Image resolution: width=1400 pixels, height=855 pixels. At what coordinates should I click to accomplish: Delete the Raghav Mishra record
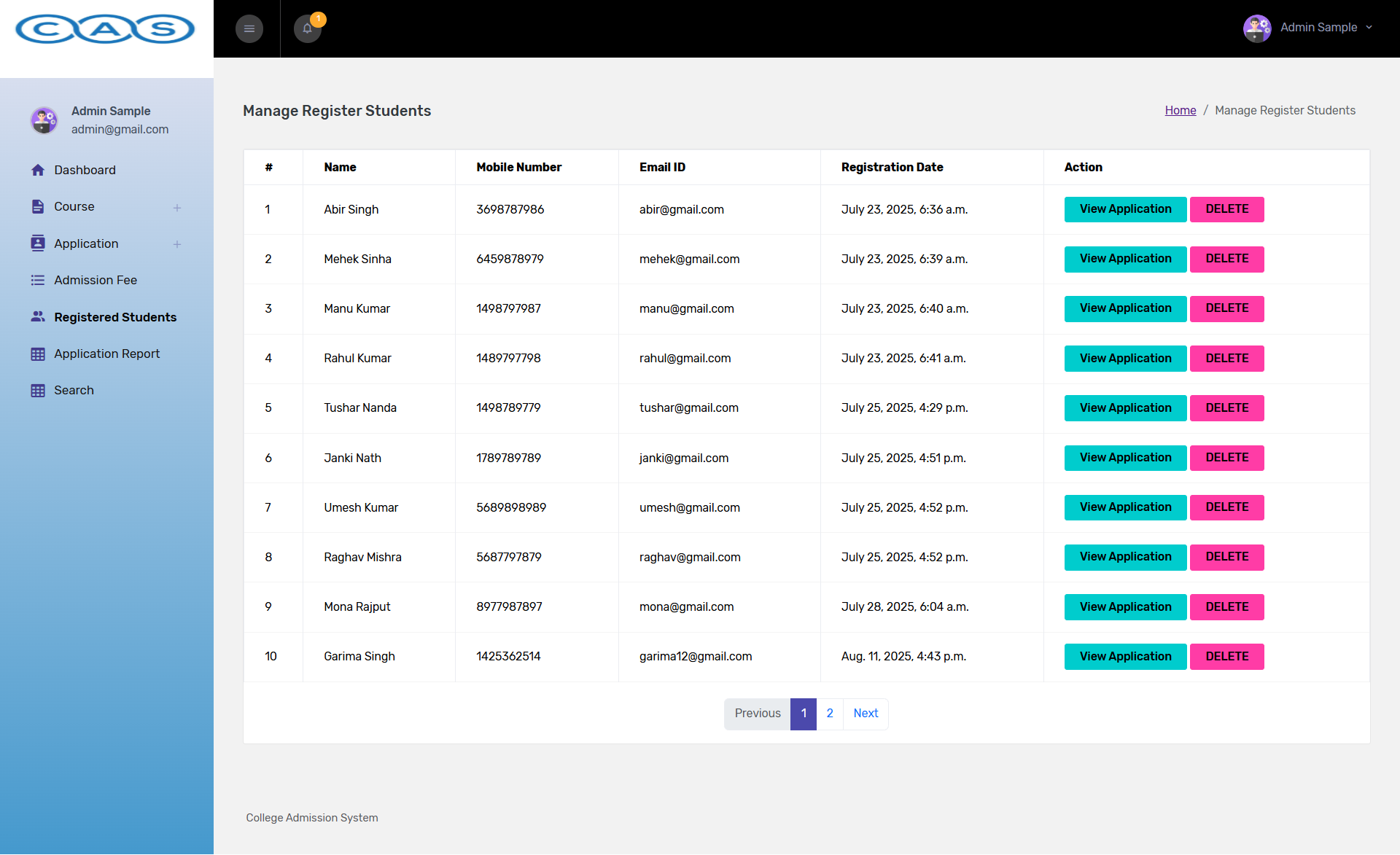point(1226,557)
